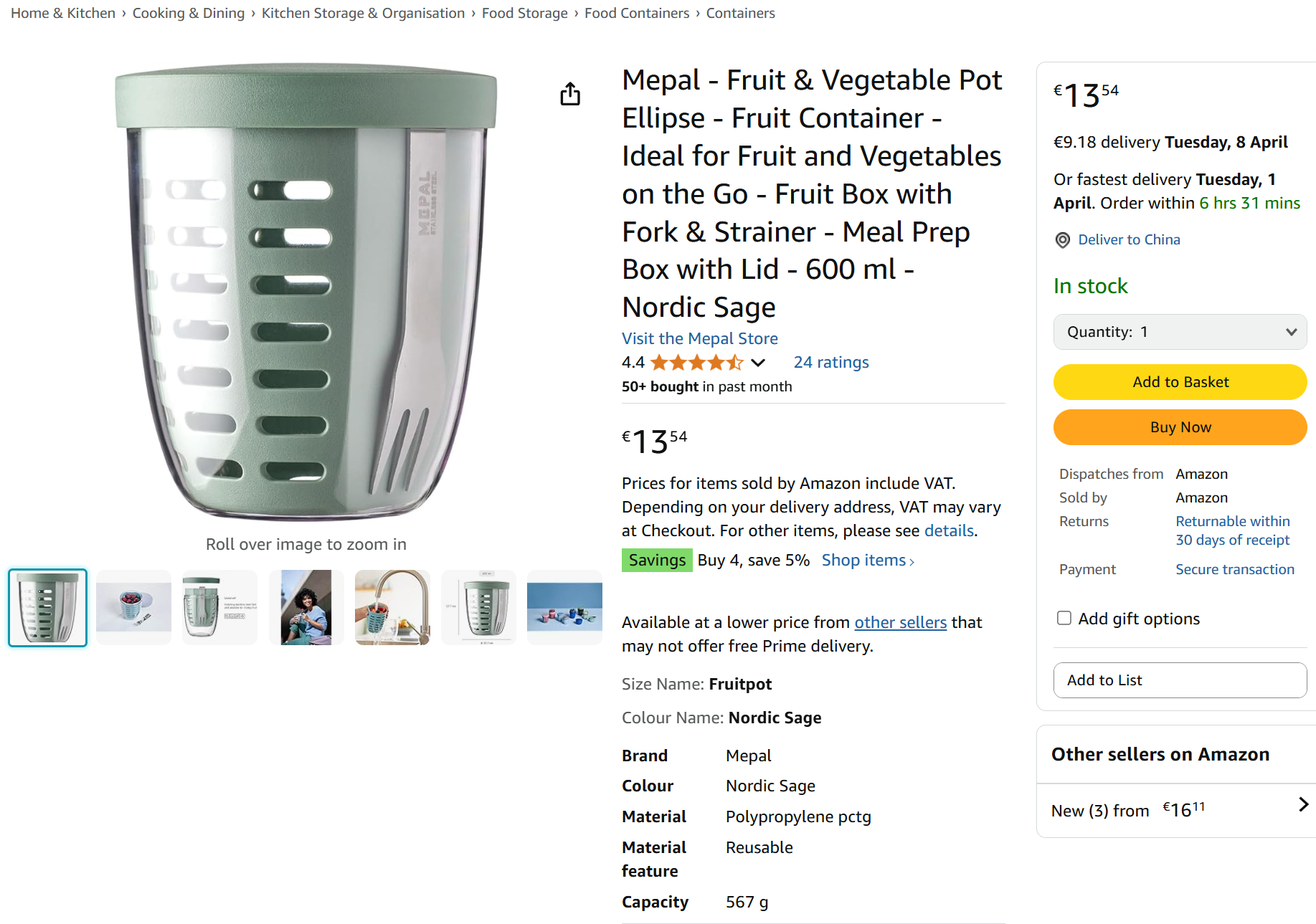The height and width of the screenshot is (924, 1316).
Task: Open the 24 ratings link
Action: pyautogui.click(x=830, y=362)
